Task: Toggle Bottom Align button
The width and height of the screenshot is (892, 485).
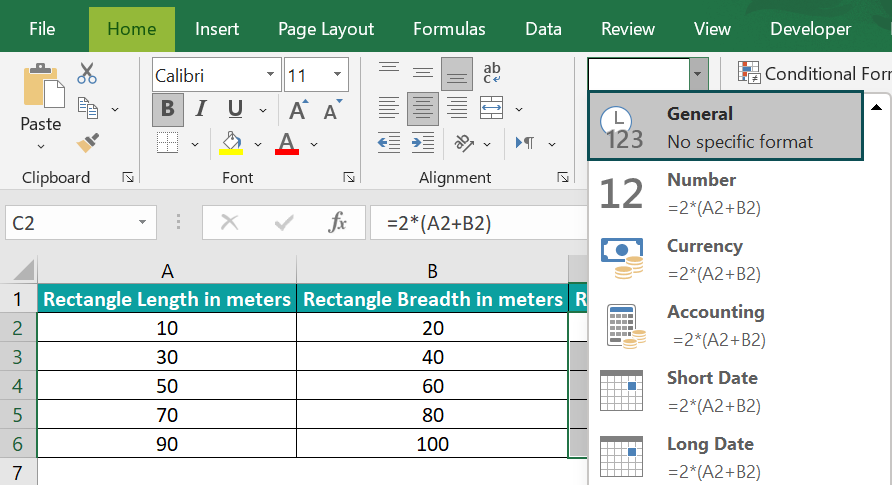Action: point(457,74)
